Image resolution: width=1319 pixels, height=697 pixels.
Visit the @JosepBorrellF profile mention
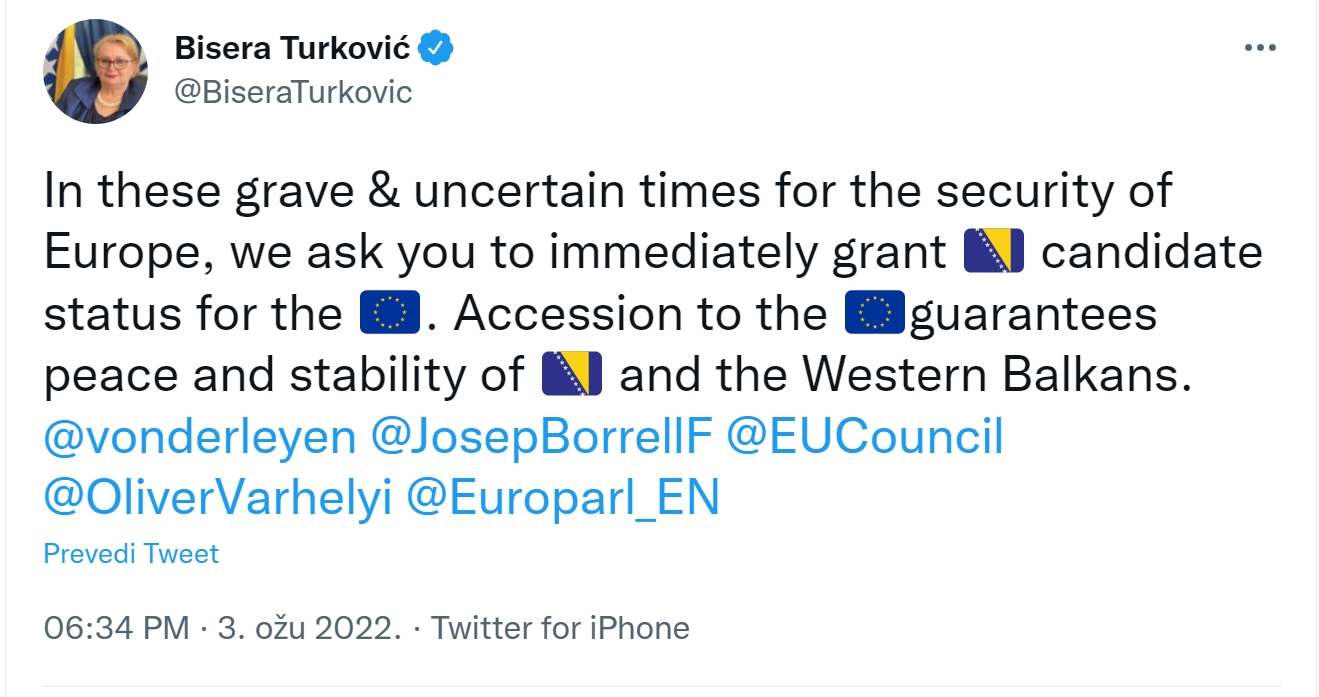[540, 436]
